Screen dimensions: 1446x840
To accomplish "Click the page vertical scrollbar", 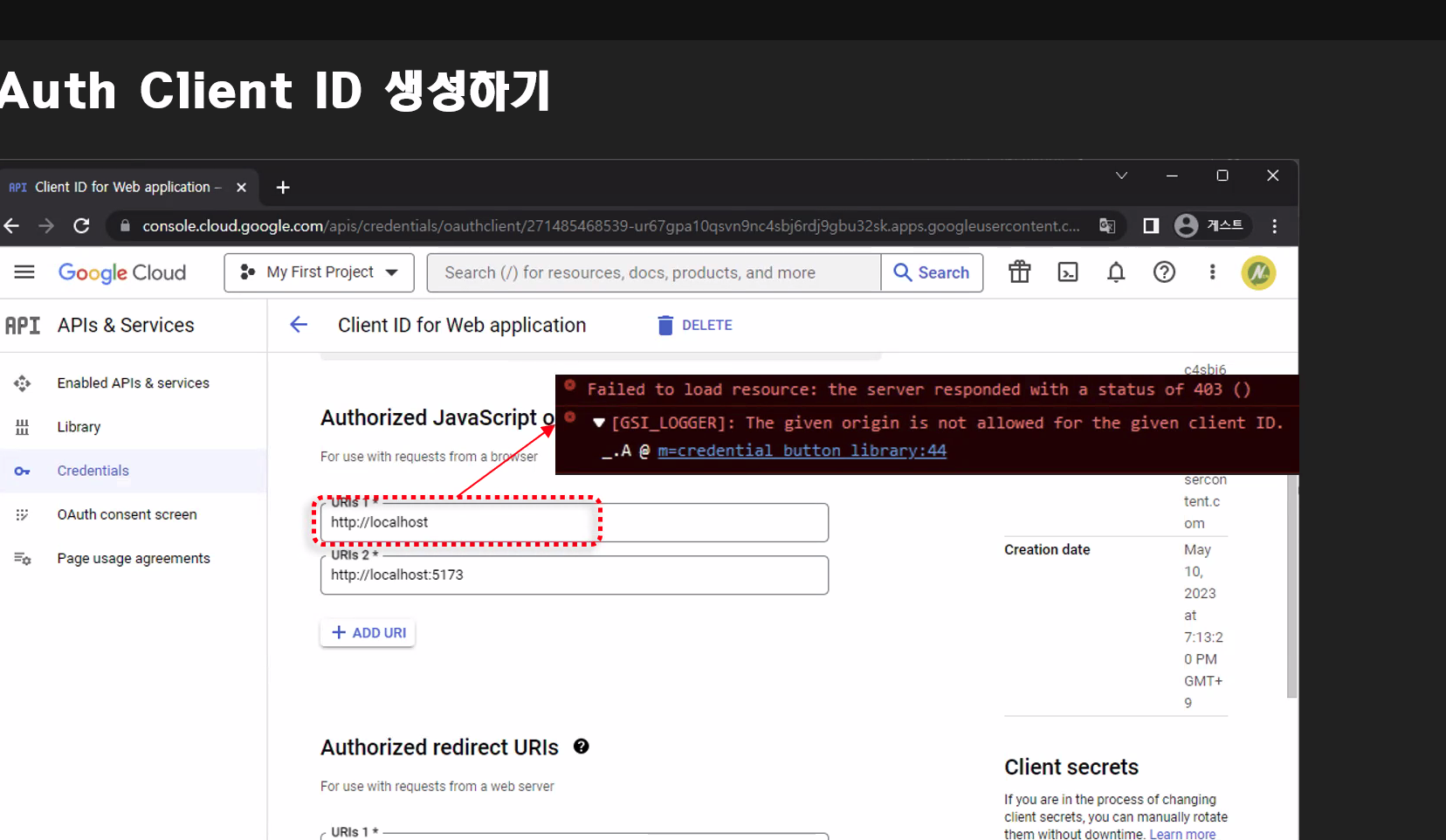I will click(1292, 585).
